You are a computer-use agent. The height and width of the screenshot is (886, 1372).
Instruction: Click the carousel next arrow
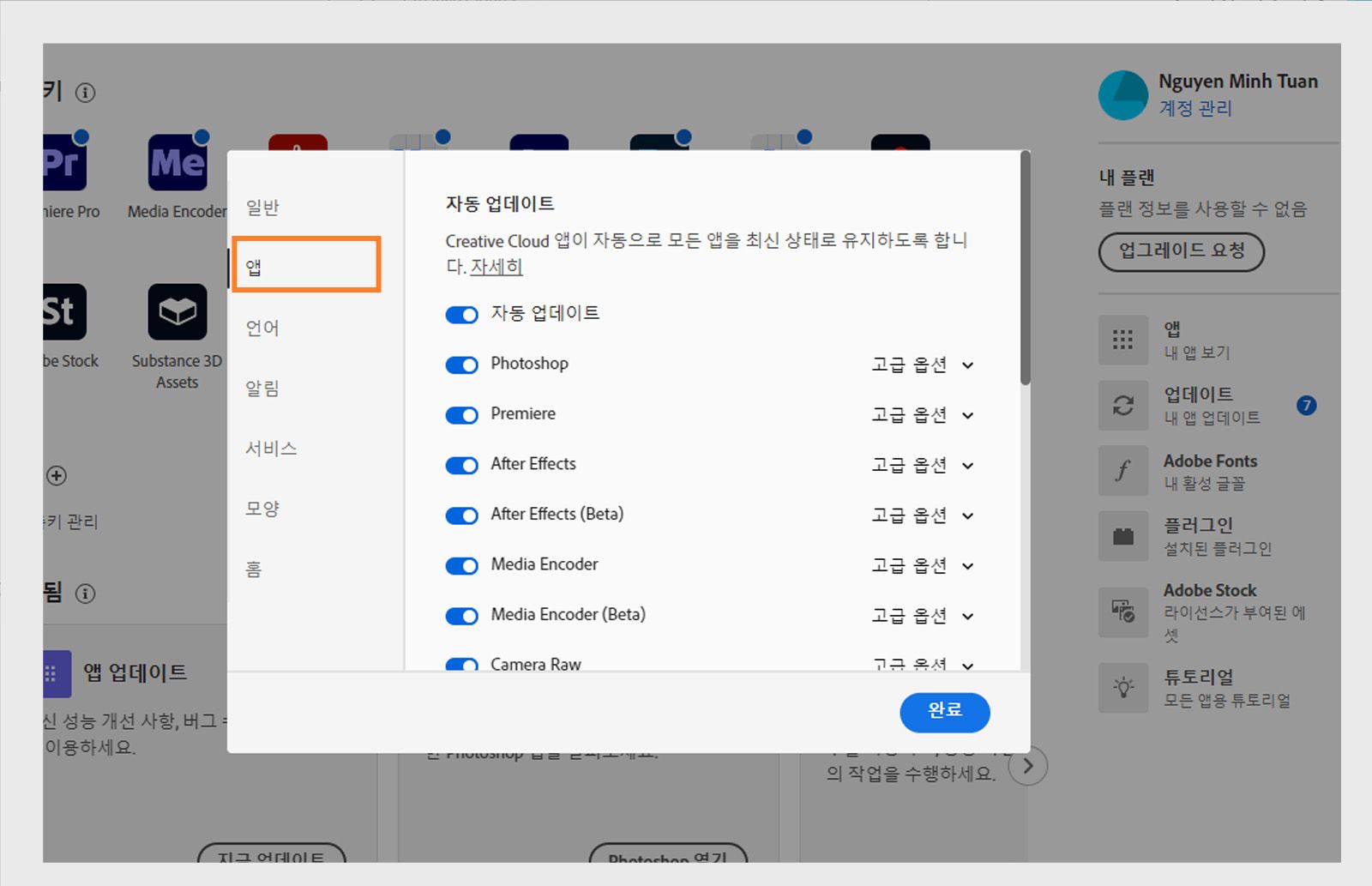[1028, 767]
